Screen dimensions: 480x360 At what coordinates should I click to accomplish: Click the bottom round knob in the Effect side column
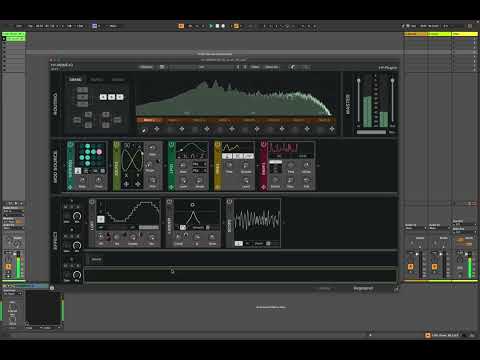click(77, 275)
